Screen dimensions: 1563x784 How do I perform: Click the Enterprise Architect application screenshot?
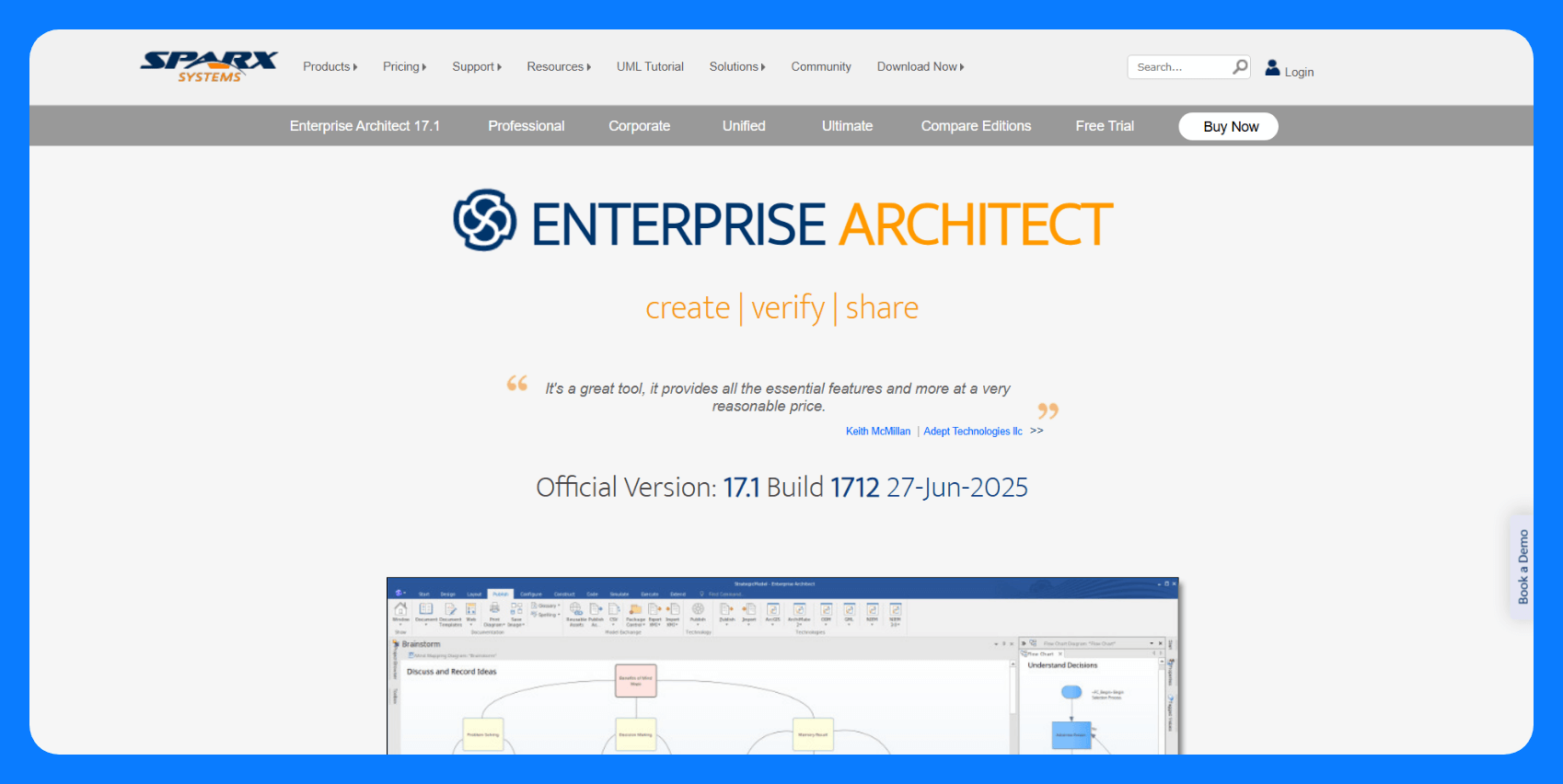click(782, 666)
